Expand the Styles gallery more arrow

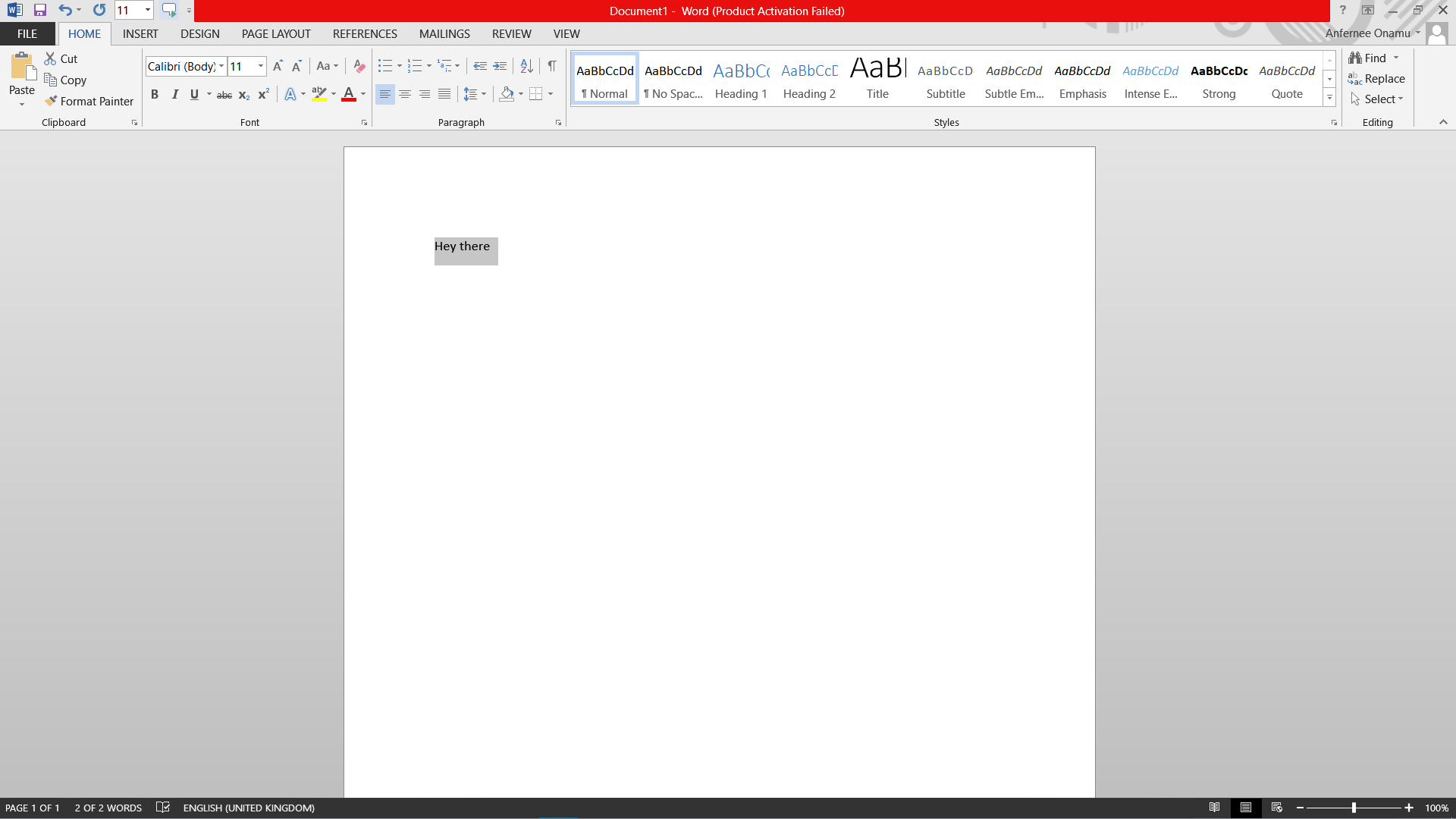point(1329,98)
